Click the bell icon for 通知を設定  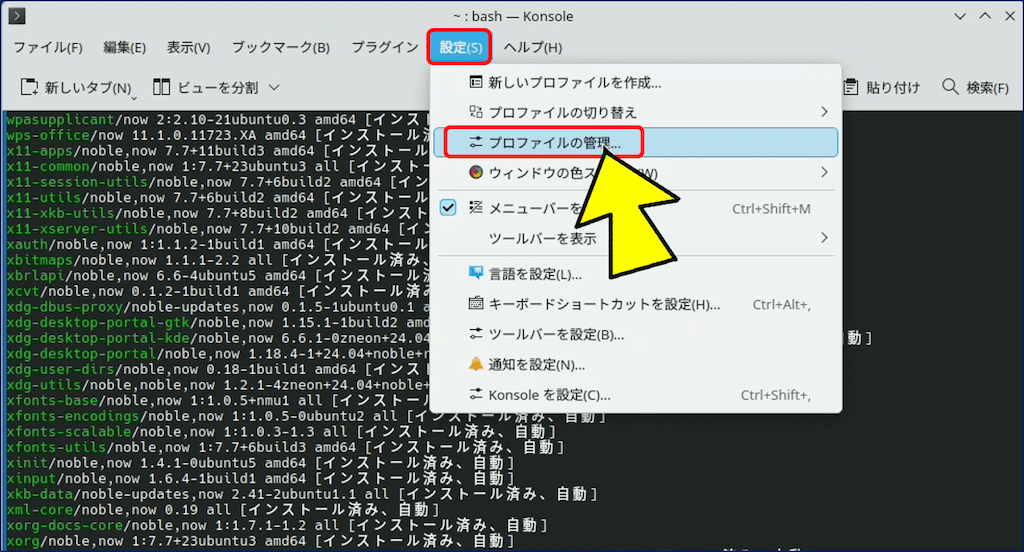[x=476, y=364]
